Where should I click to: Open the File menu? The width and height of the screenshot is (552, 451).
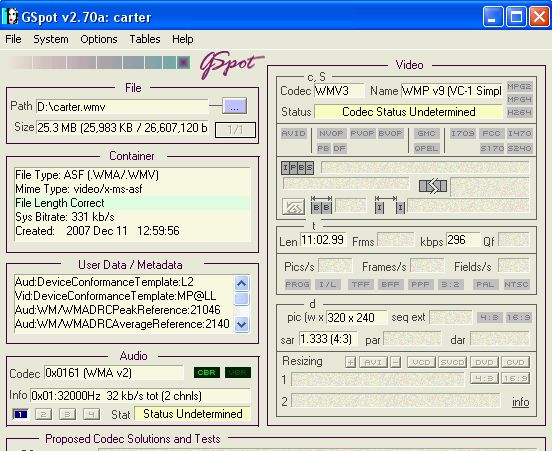click(x=13, y=39)
